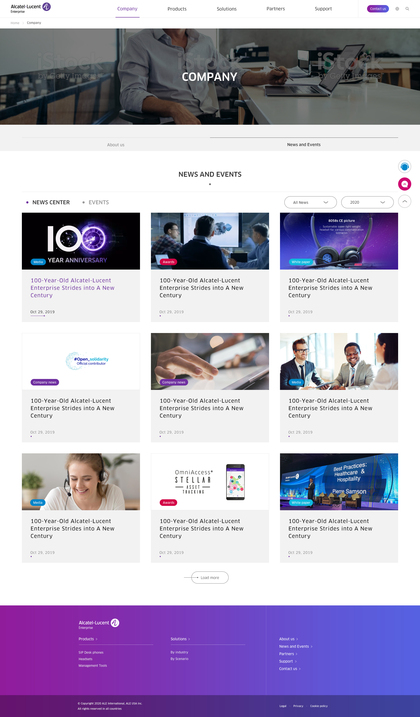Viewport: 420px width, 717px height.
Task: Click the globe language icon in header
Action: tap(397, 9)
